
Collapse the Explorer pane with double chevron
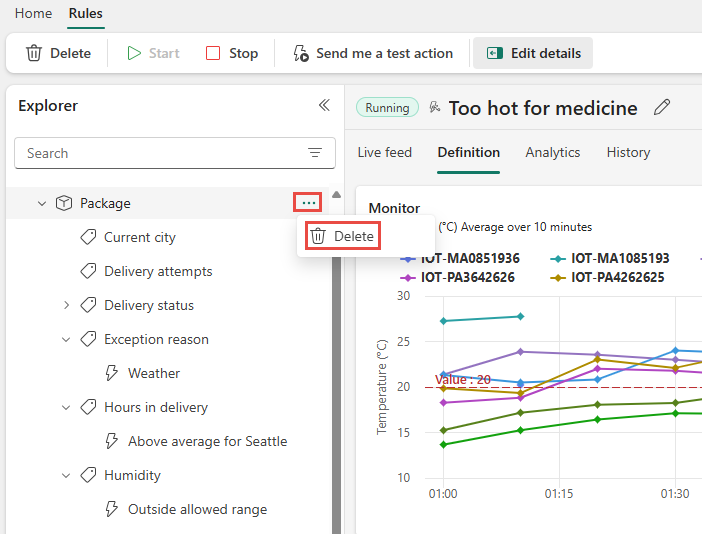click(323, 105)
